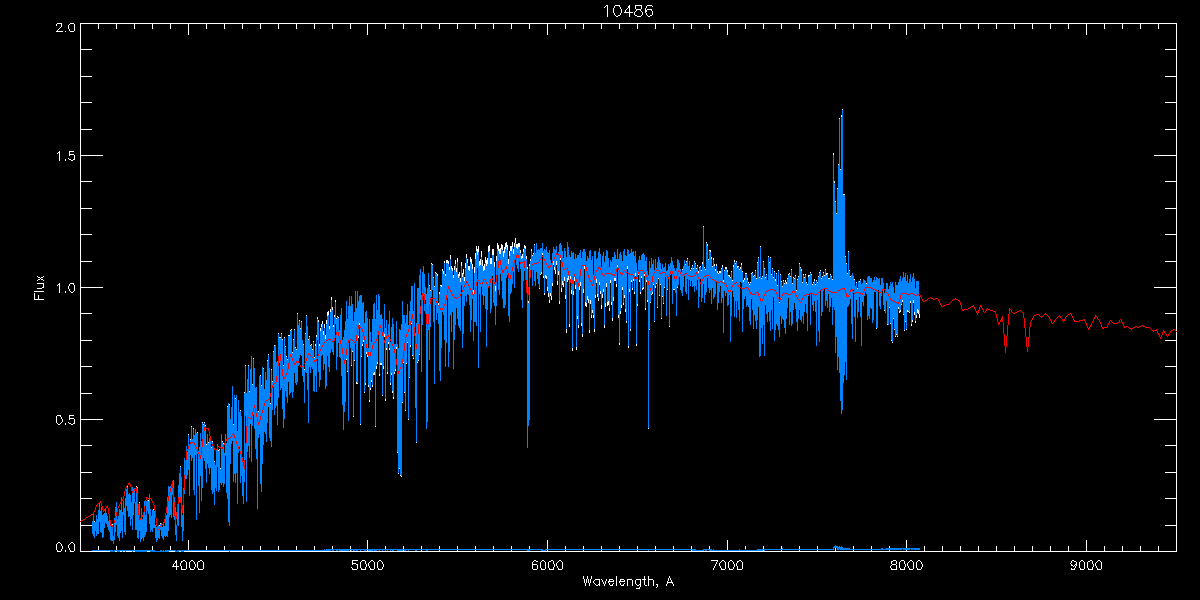Click the 8000 x-axis tick label
Viewport: 1200px width, 600px height.
906,564
